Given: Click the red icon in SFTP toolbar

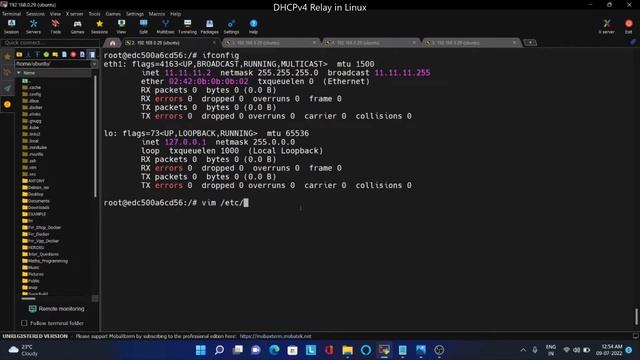Looking at the screenshot, I should click(x=73, y=54).
